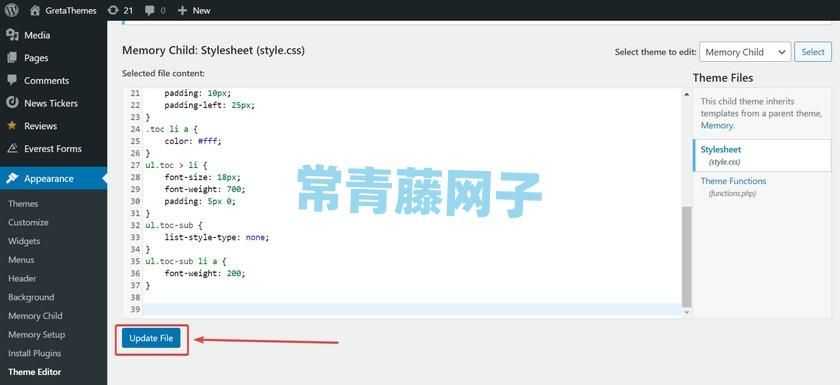This screenshot has height=385, width=840.
Task: Click the scroll up arrow in code editor
Action: point(687,94)
